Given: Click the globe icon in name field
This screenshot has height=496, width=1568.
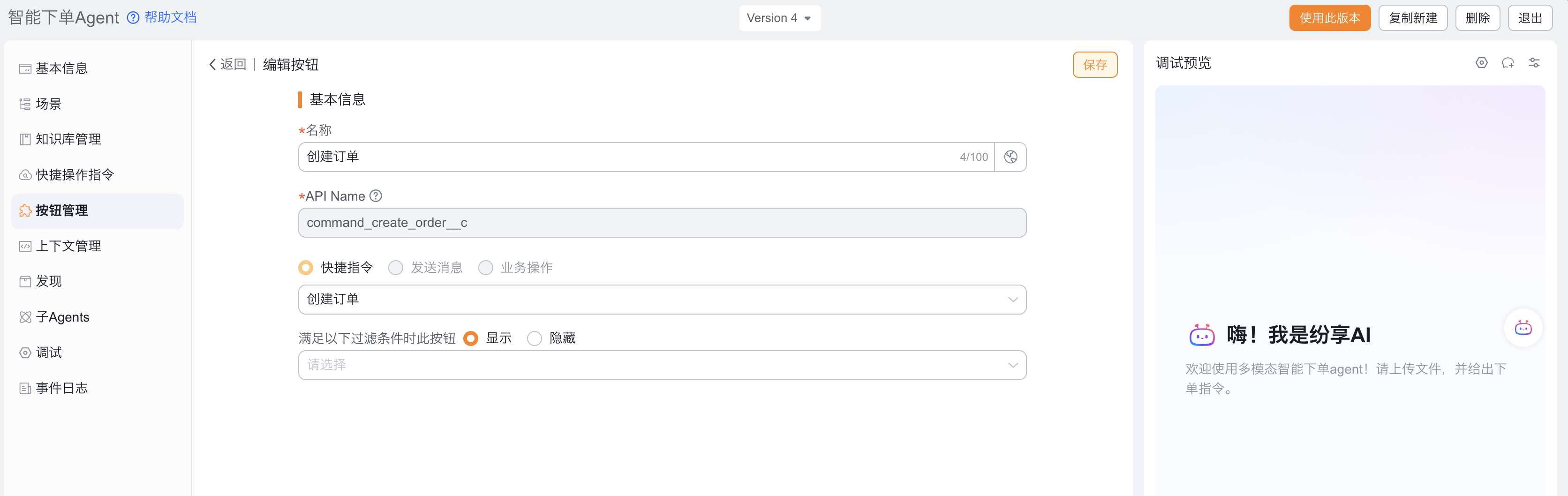Looking at the screenshot, I should point(1010,157).
